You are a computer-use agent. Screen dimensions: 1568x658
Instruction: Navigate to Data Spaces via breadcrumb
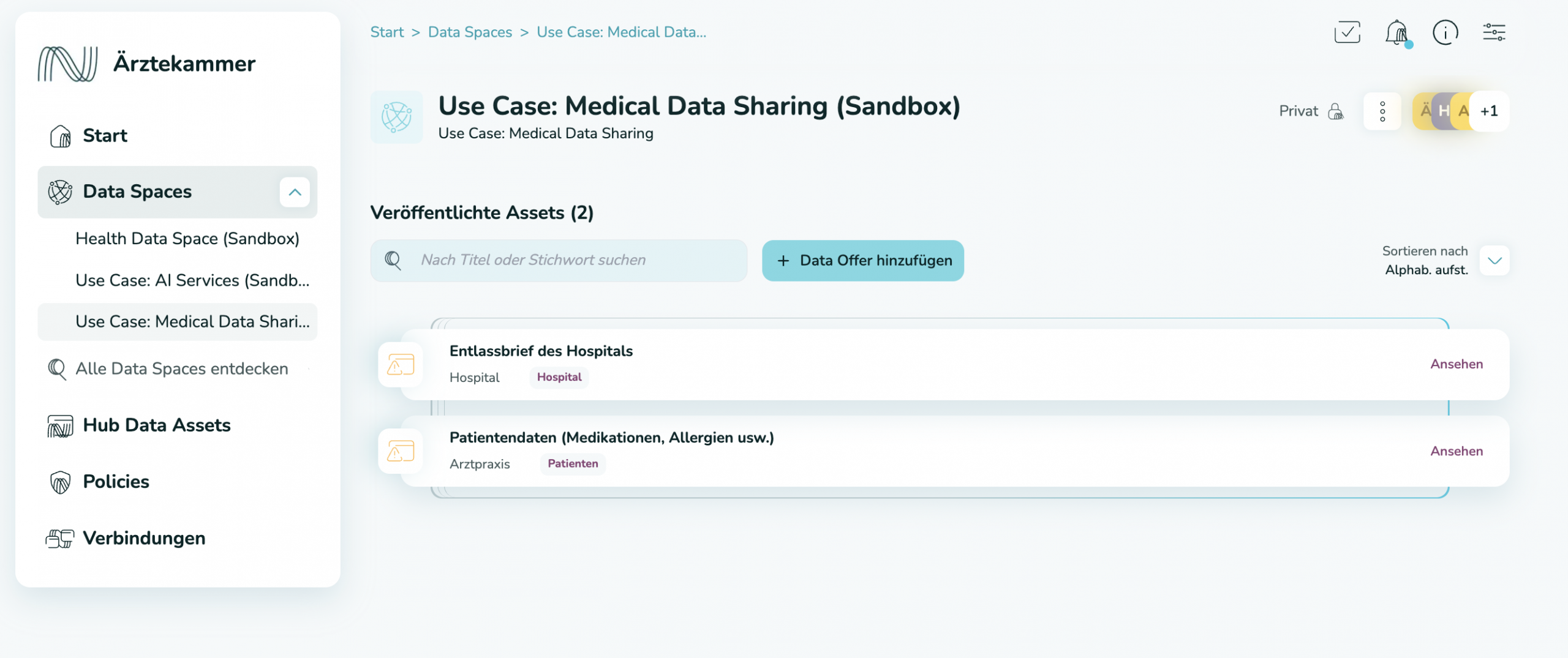tap(470, 31)
